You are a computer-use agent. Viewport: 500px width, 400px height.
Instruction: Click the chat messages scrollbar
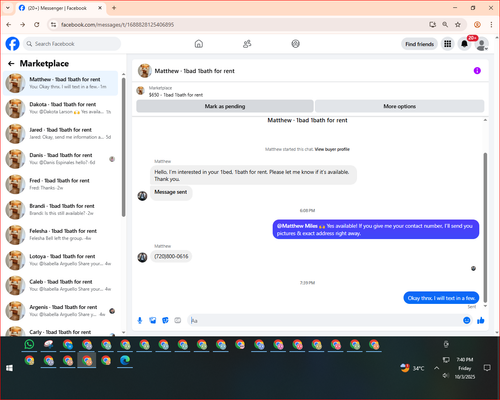pyautogui.click(x=485, y=227)
